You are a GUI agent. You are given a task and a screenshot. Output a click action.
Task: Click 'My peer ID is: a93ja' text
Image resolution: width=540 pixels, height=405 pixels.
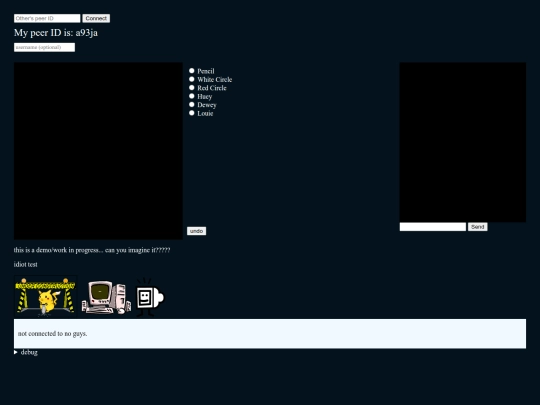tap(56, 33)
